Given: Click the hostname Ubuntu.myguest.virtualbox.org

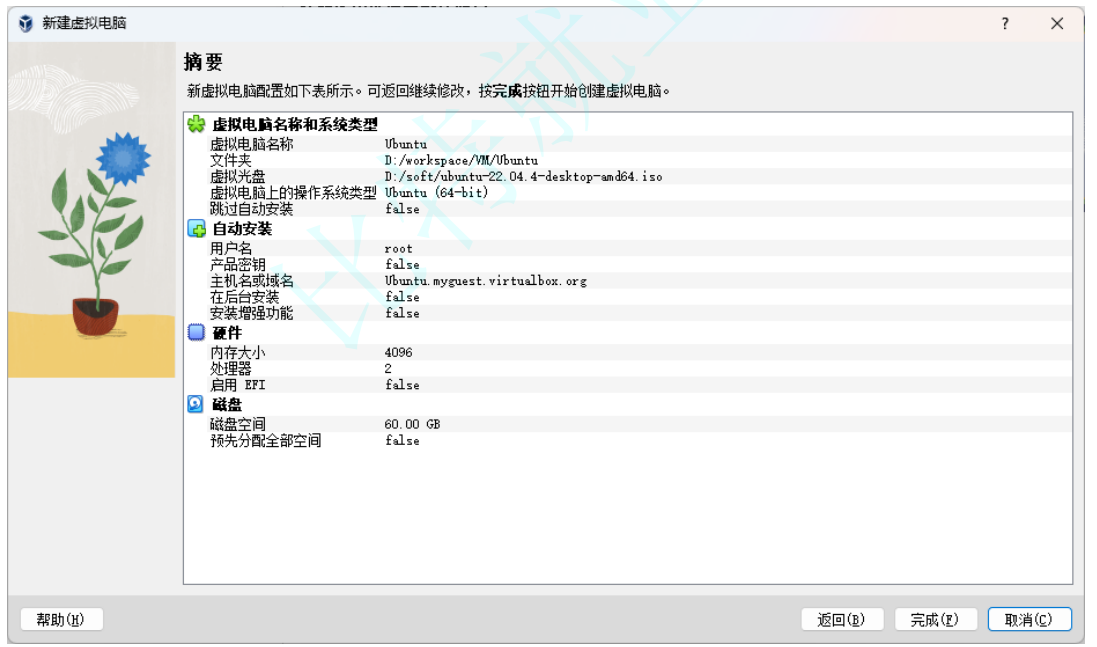Looking at the screenshot, I should pos(486,280).
